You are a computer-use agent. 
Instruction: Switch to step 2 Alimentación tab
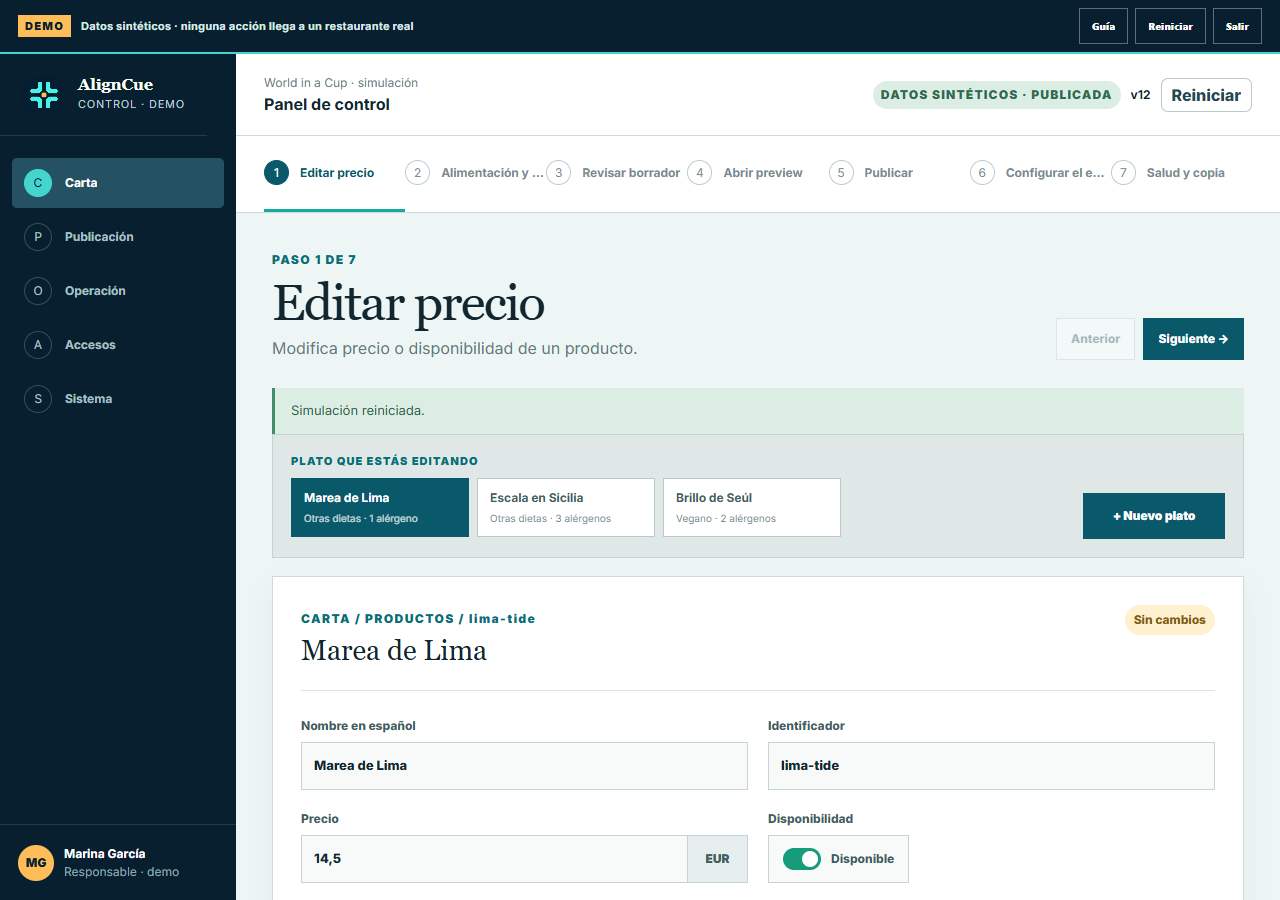(475, 173)
